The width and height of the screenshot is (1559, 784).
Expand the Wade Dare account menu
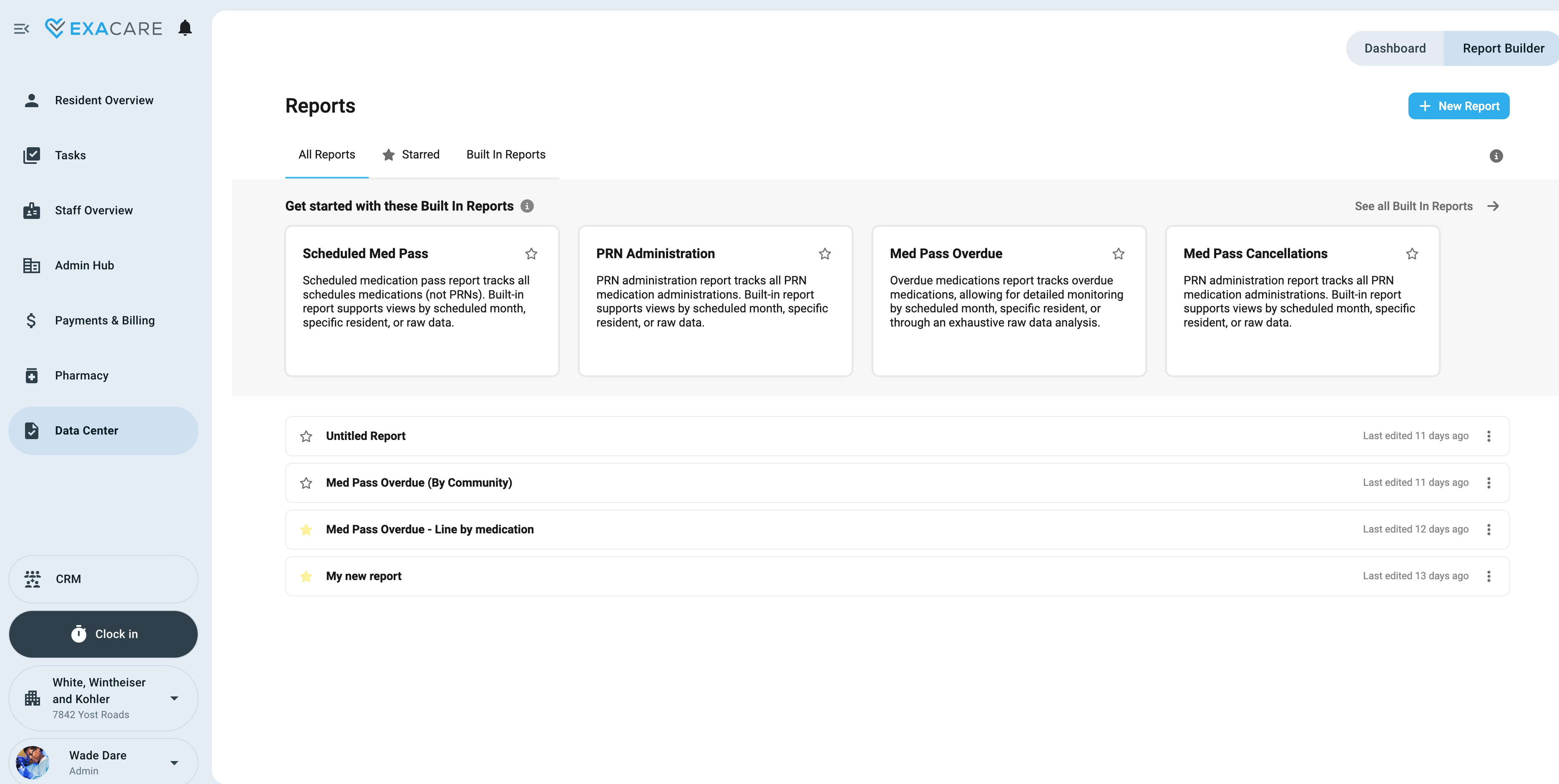pos(174,761)
